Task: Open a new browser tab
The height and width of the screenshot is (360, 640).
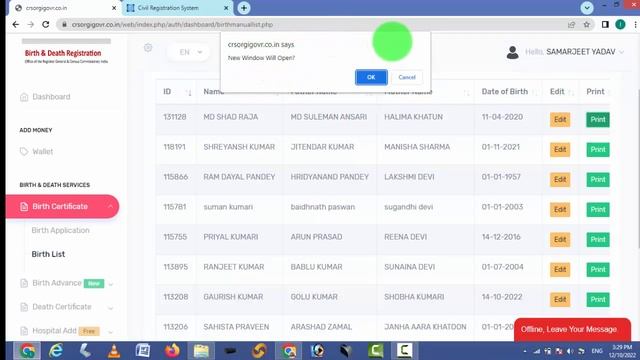Action: coord(244,8)
